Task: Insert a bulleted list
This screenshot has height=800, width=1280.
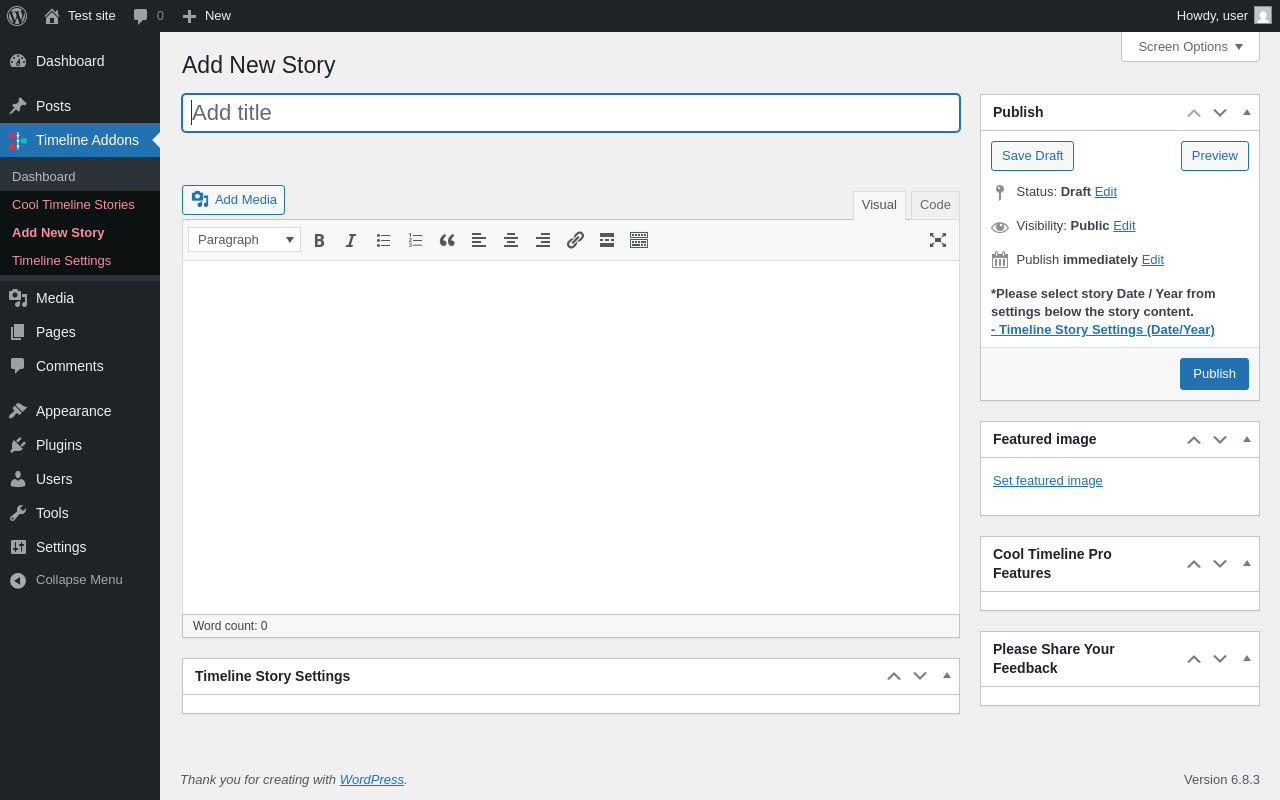Action: [383, 240]
